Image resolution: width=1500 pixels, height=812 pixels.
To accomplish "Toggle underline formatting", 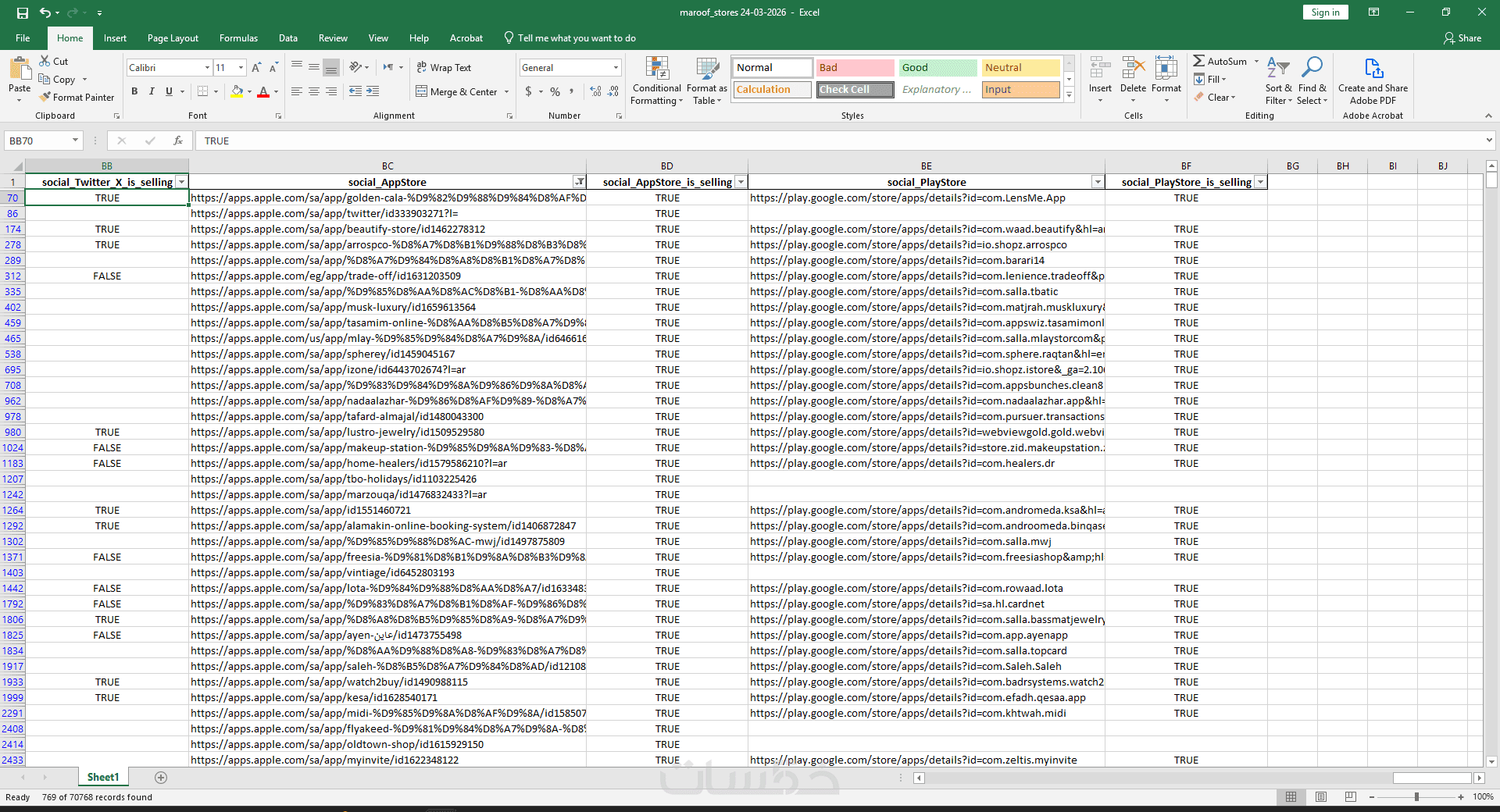I will [169, 91].
